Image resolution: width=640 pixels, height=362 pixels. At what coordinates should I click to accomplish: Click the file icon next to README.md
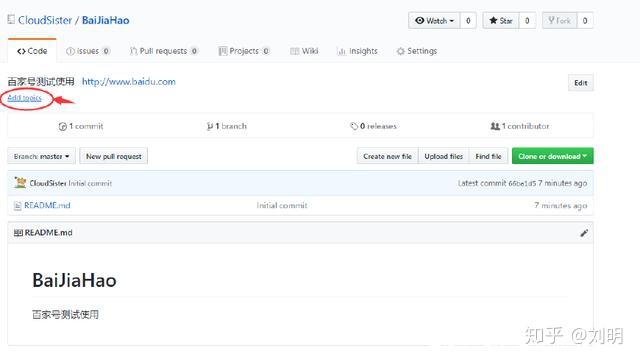pos(18,206)
